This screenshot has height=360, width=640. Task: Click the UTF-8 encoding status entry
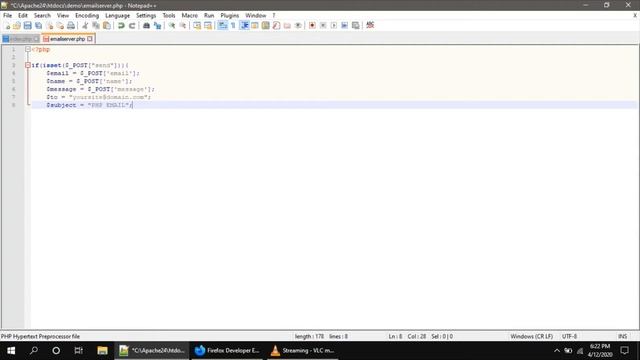(x=569, y=337)
